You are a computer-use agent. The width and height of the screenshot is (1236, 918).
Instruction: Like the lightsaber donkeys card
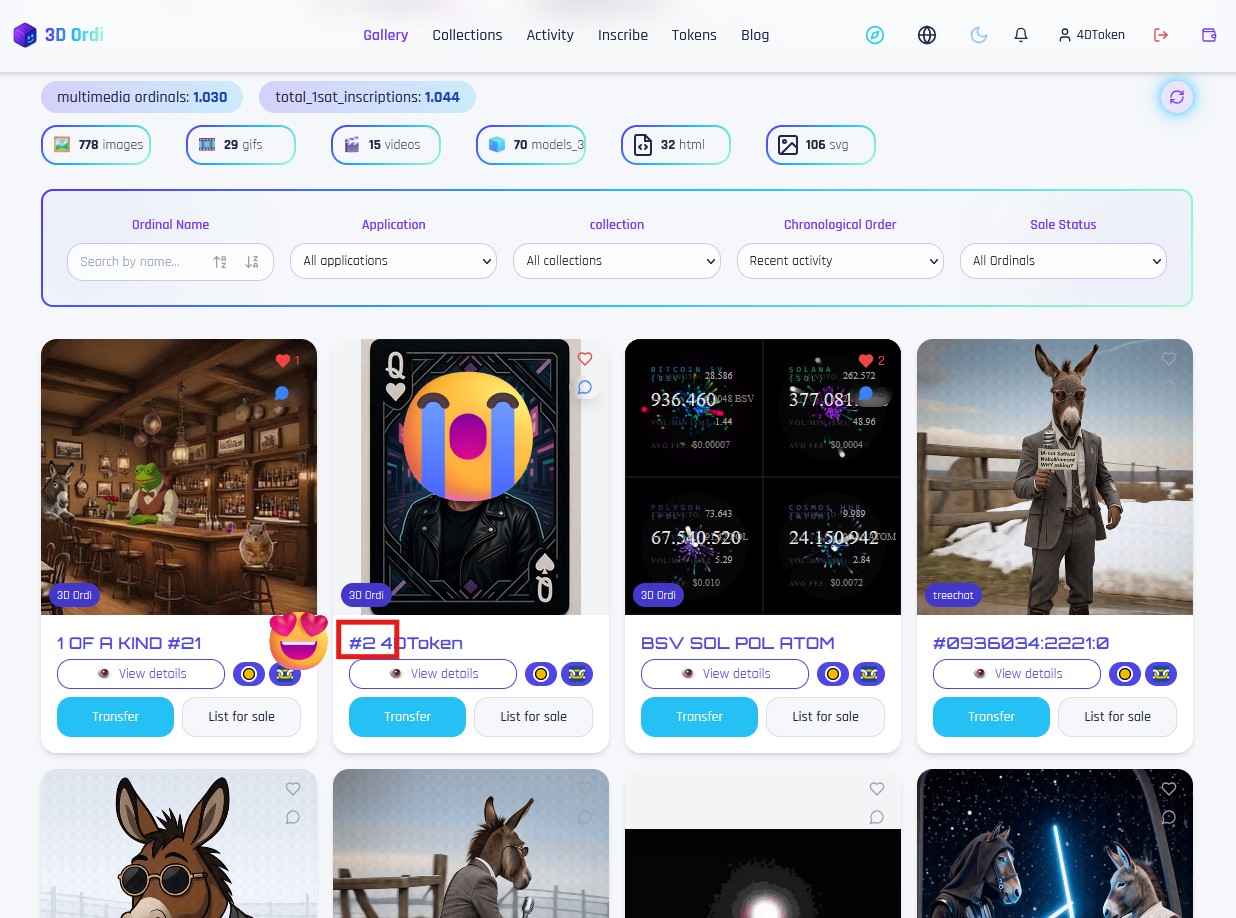click(1169, 789)
